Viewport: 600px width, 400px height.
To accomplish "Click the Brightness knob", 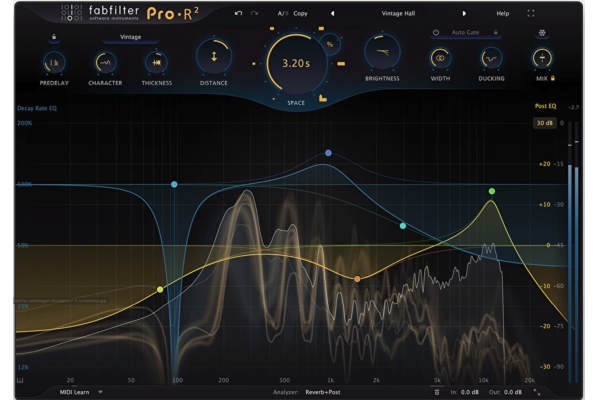I will (x=382, y=52).
